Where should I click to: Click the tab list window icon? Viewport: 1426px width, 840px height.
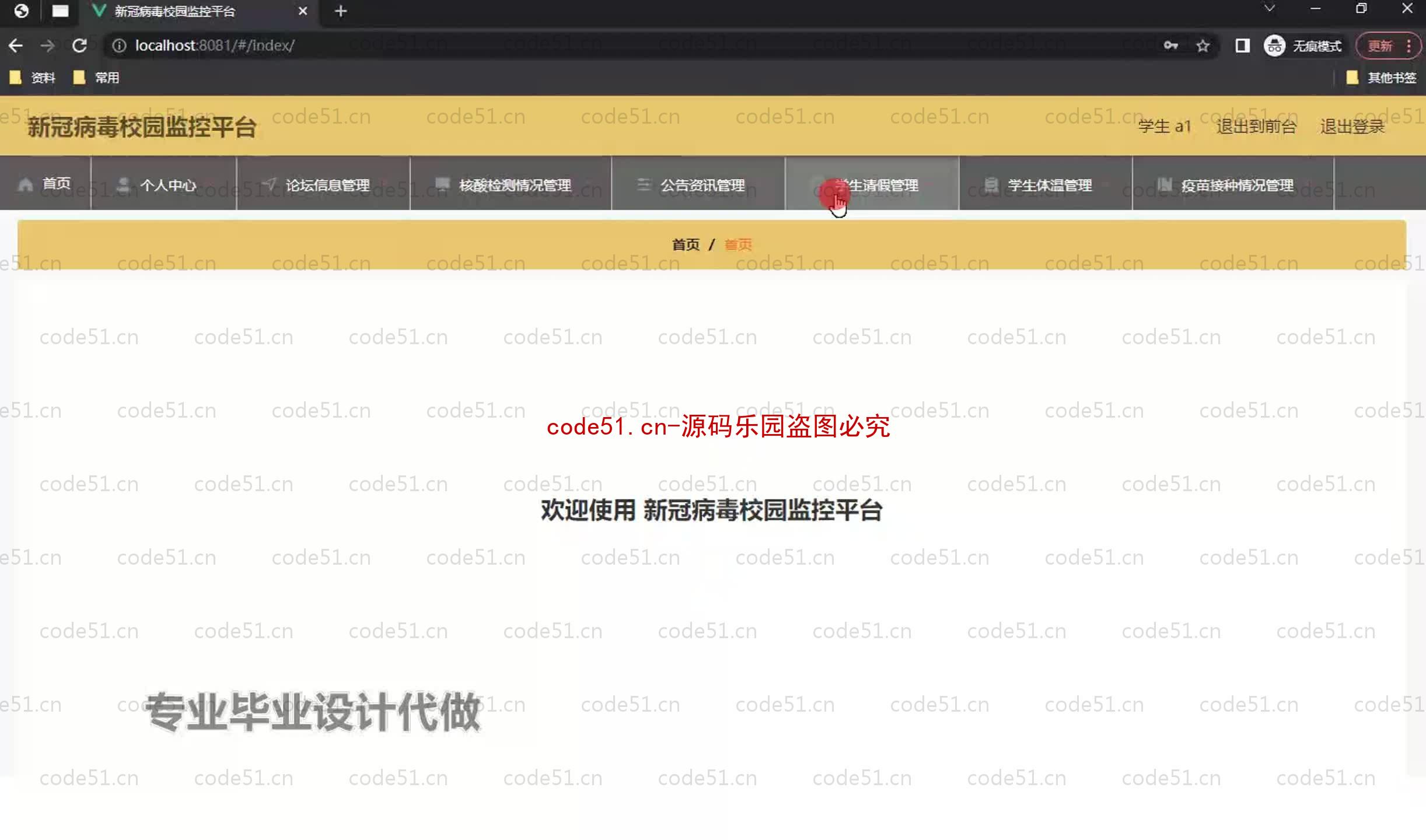click(x=60, y=11)
